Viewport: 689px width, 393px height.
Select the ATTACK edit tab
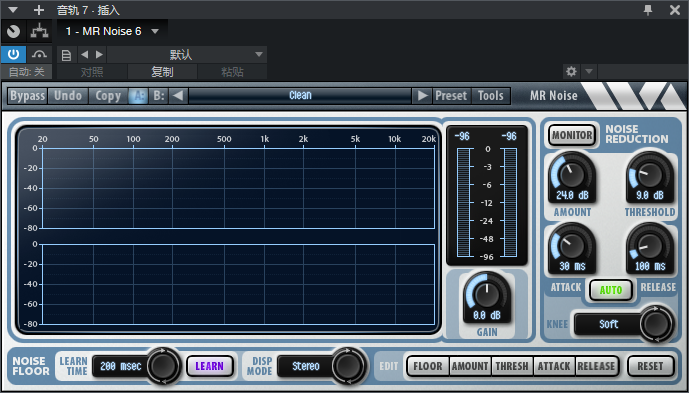pos(554,366)
